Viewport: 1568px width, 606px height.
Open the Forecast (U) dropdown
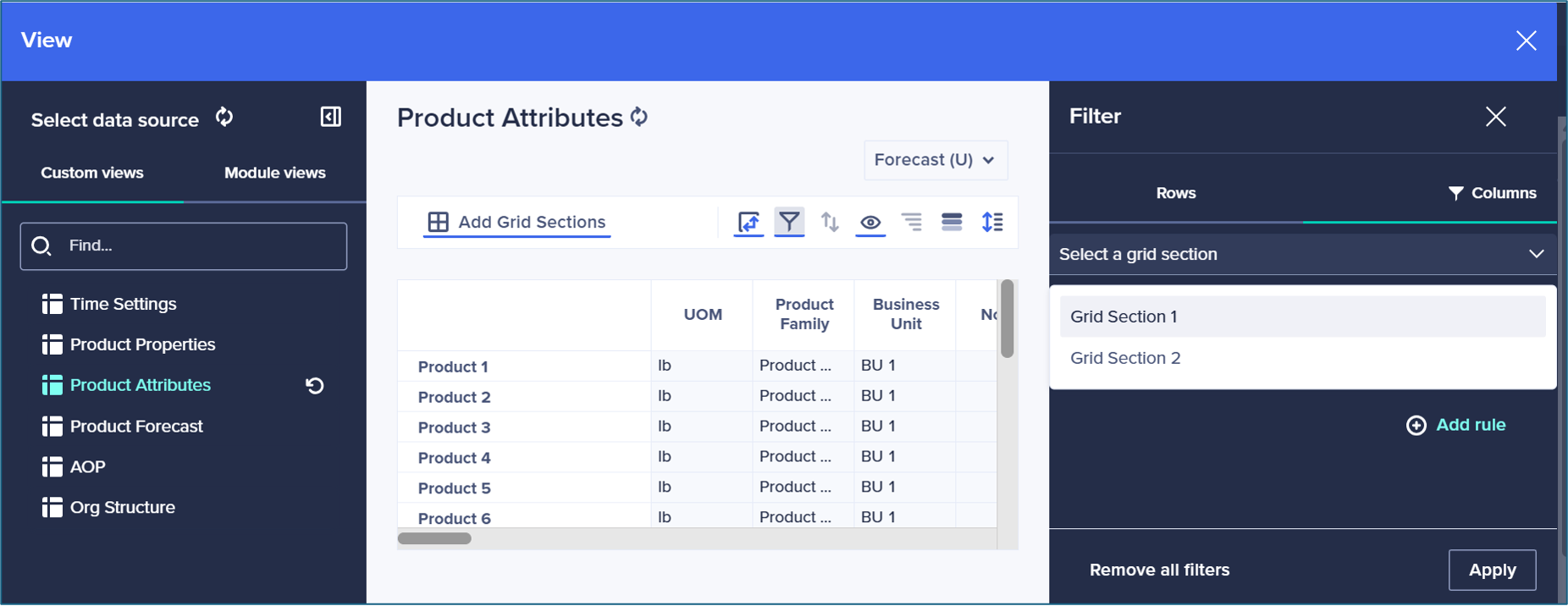point(936,160)
